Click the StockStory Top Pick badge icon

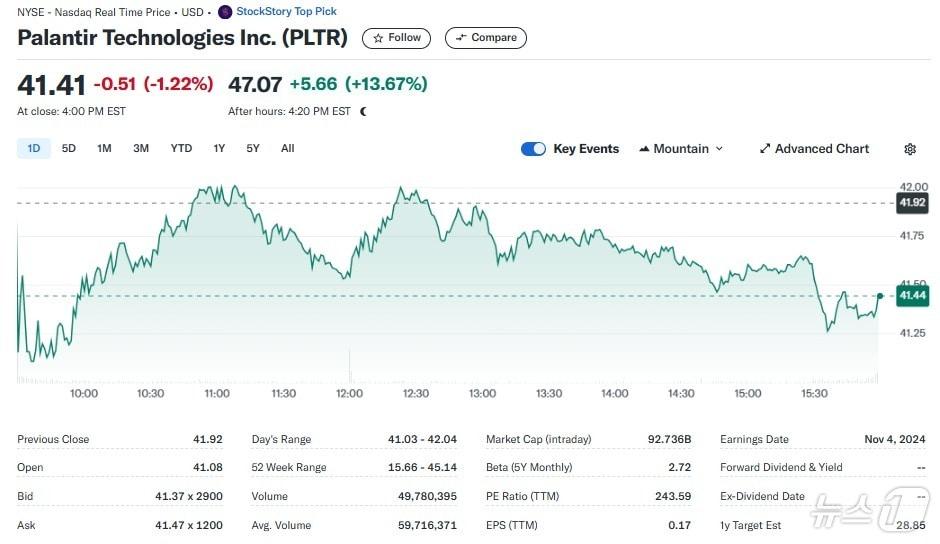tap(225, 12)
